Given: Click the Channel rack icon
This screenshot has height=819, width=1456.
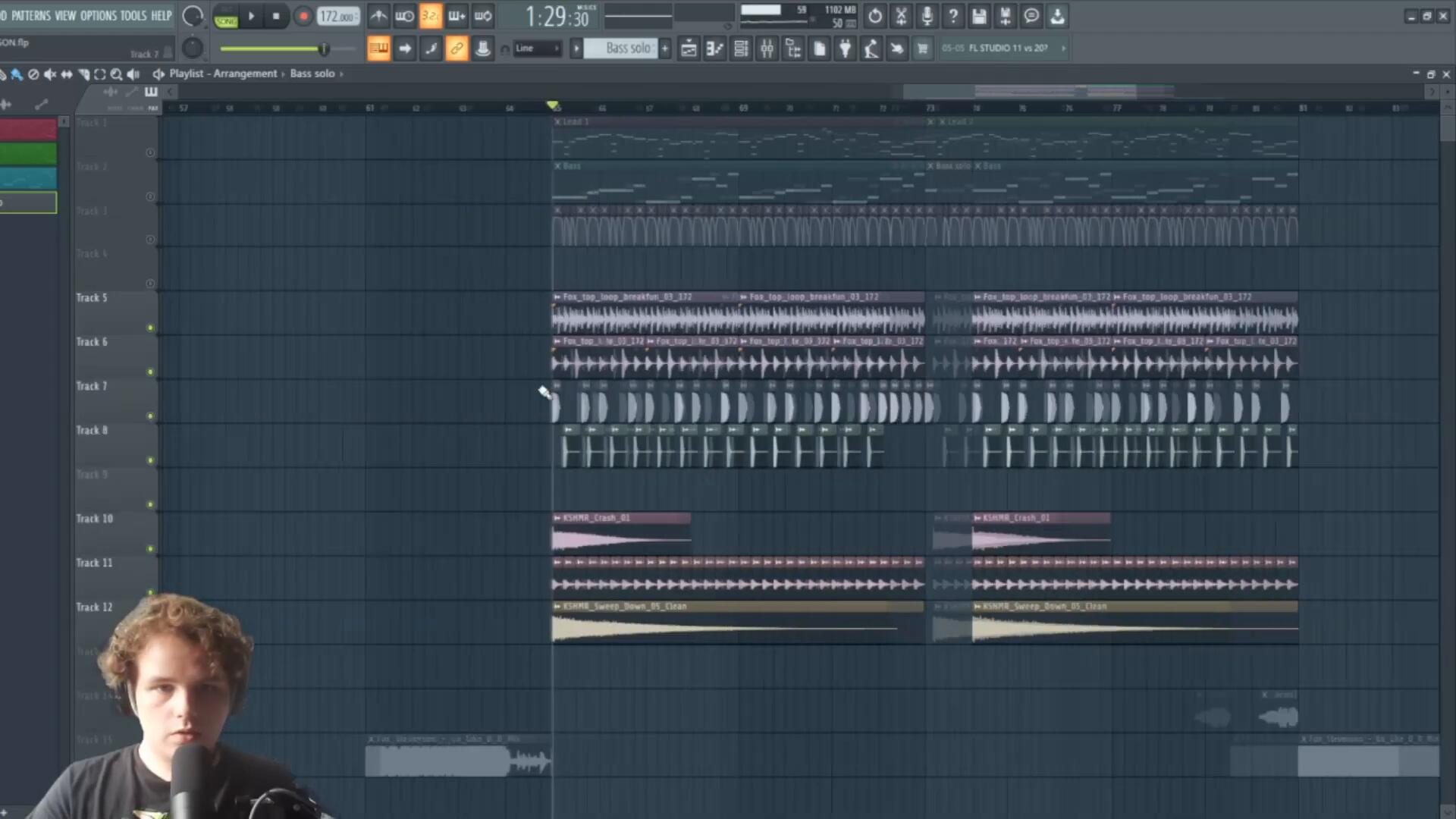Looking at the screenshot, I should (741, 49).
